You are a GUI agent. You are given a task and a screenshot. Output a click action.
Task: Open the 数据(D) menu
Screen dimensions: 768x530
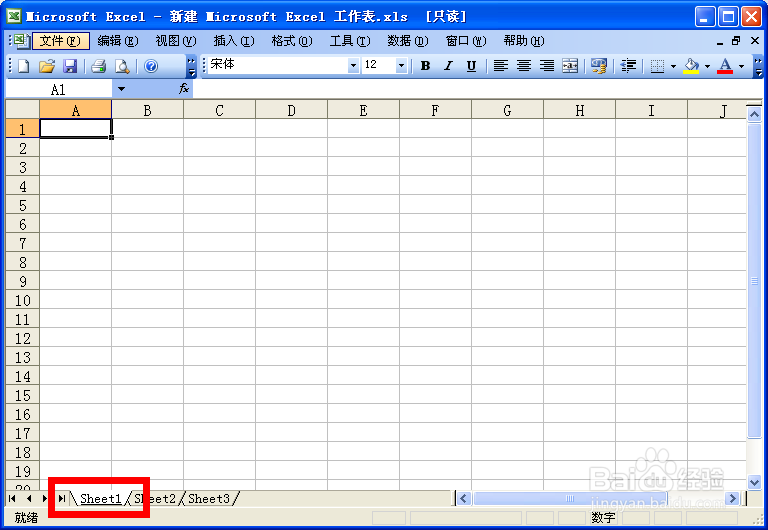[x=408, y=41]
